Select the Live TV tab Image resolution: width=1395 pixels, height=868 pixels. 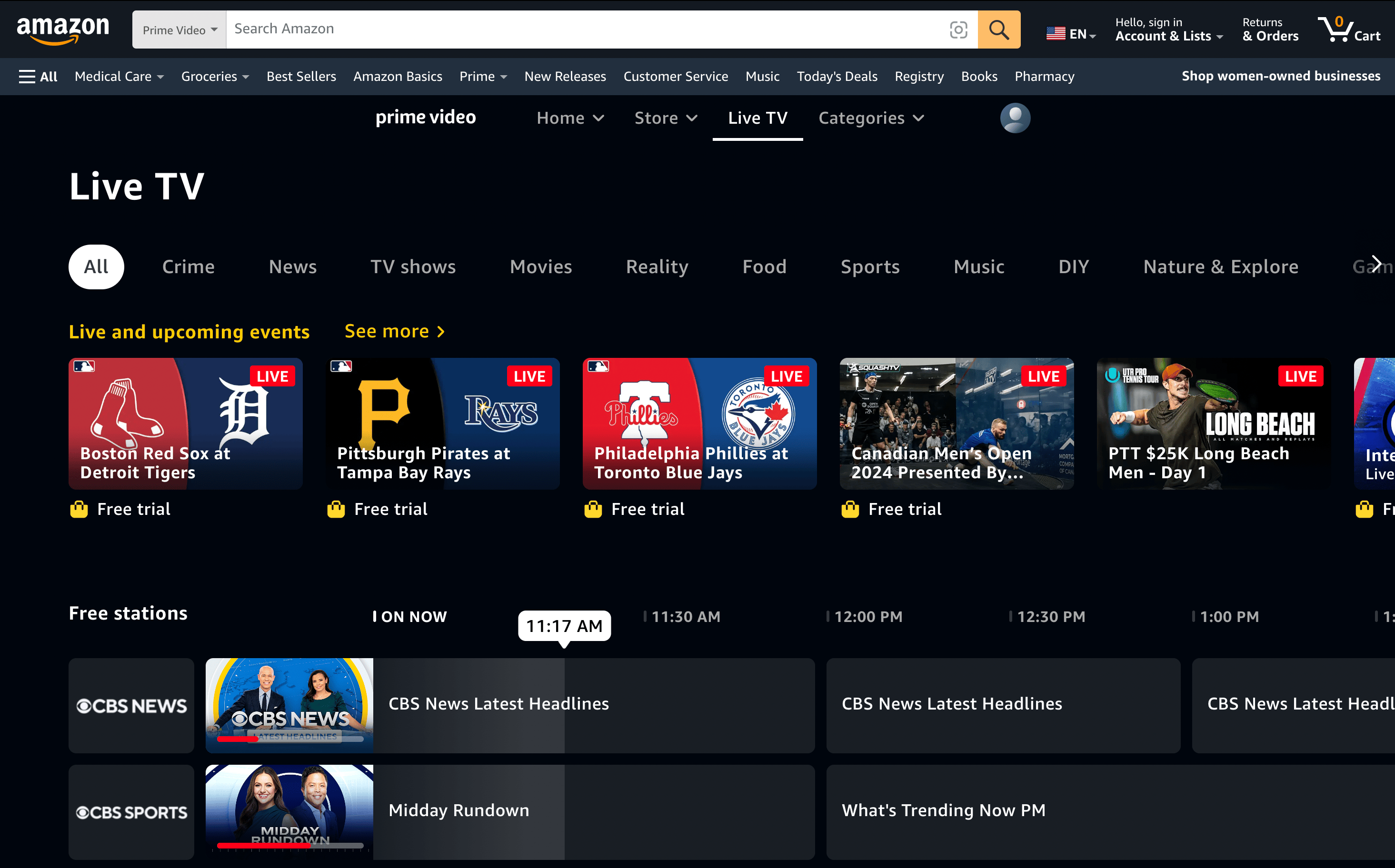pyautogui.click(x=757, y=118)
